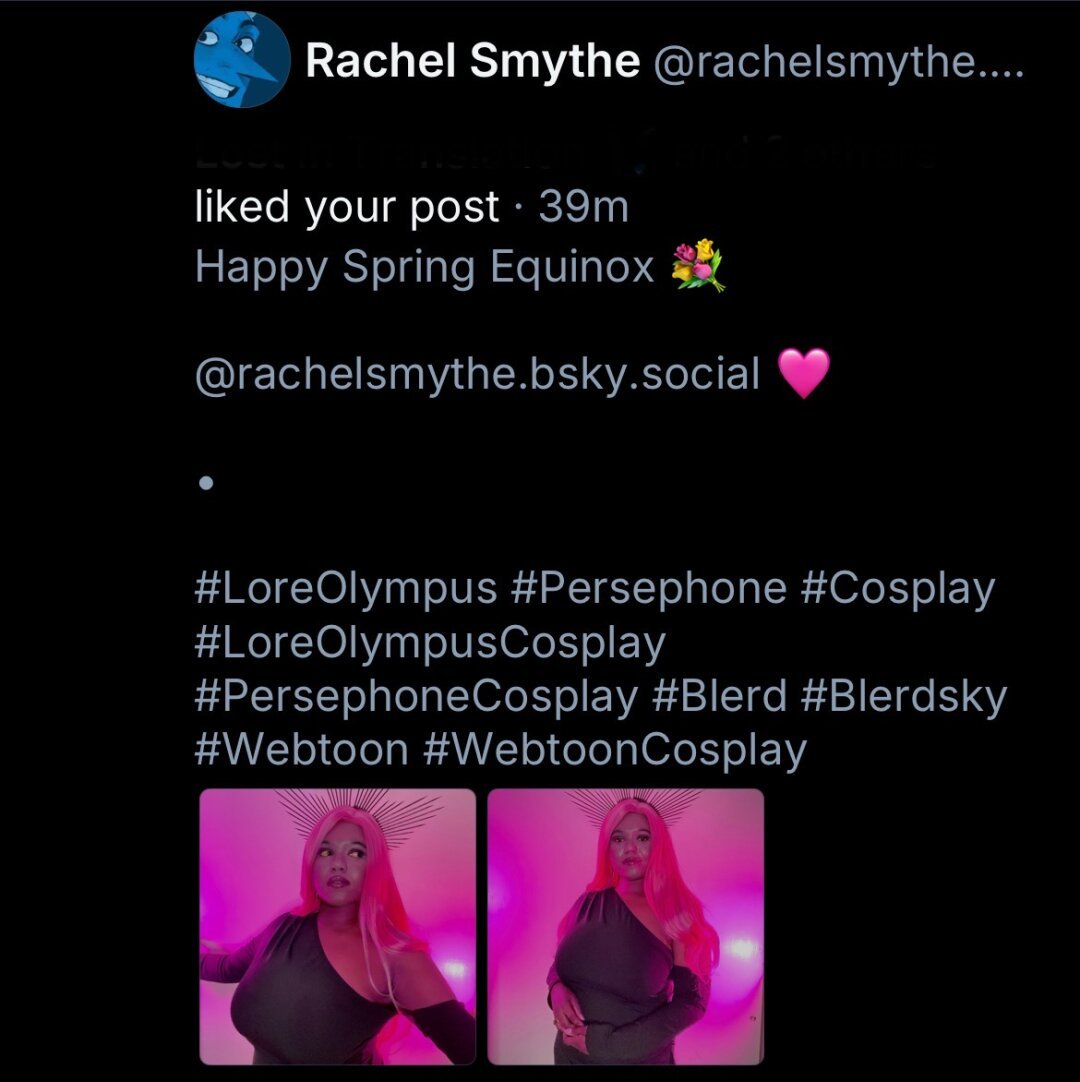The image size is (1080, 1082).
Task: Open the #Persephone hashtag
Action: tap(649, 589)
